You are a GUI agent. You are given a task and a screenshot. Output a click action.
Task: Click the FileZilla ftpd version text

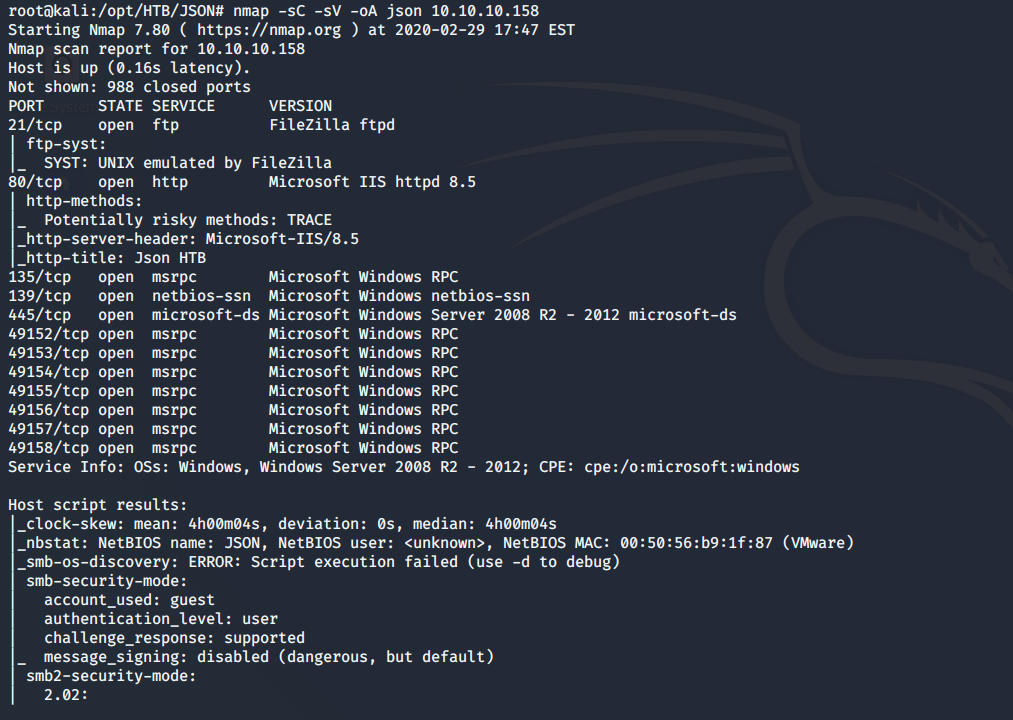(x=332, y=125)
